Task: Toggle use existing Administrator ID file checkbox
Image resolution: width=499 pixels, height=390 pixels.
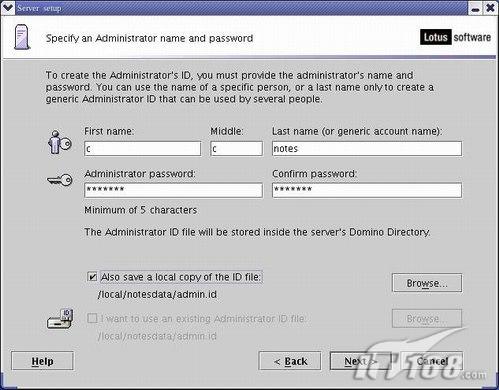Action: click(92, 318)
